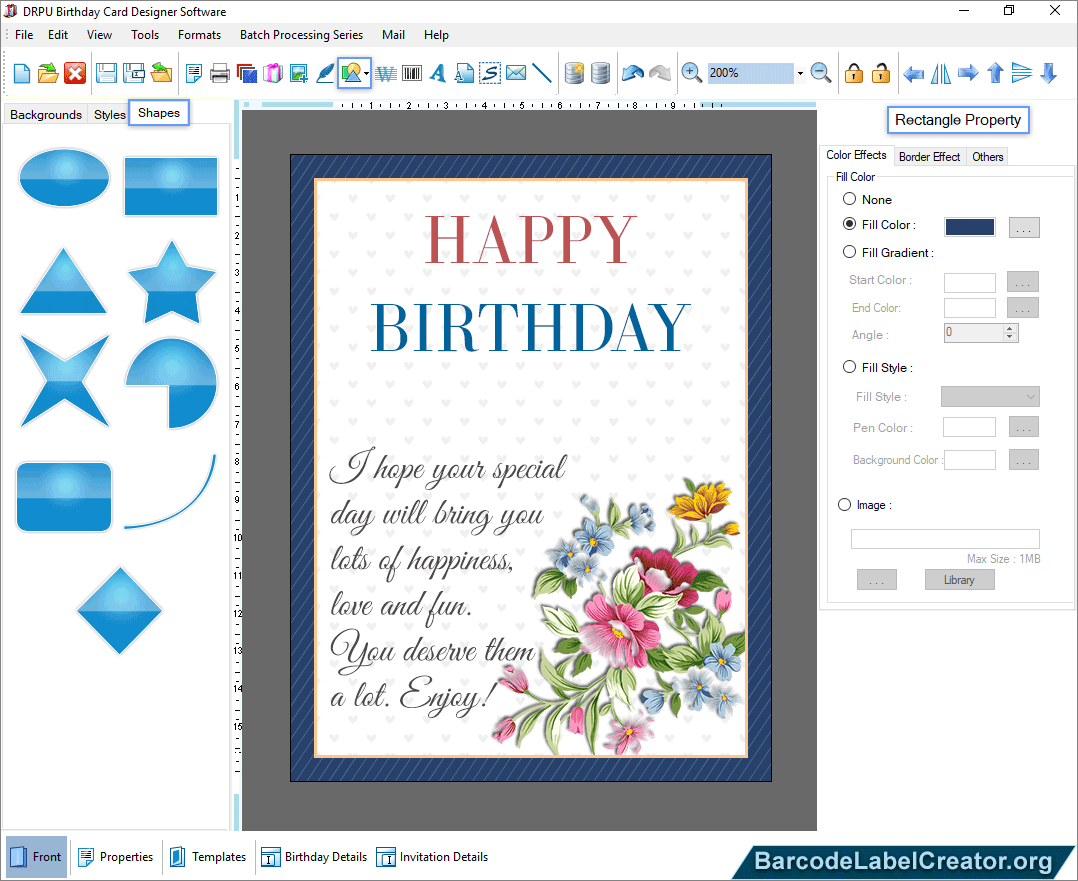The height and width of the screenshot is (881, 1078).
Task: Click the gift box icon in toolbar
Action: pos(273,73)
